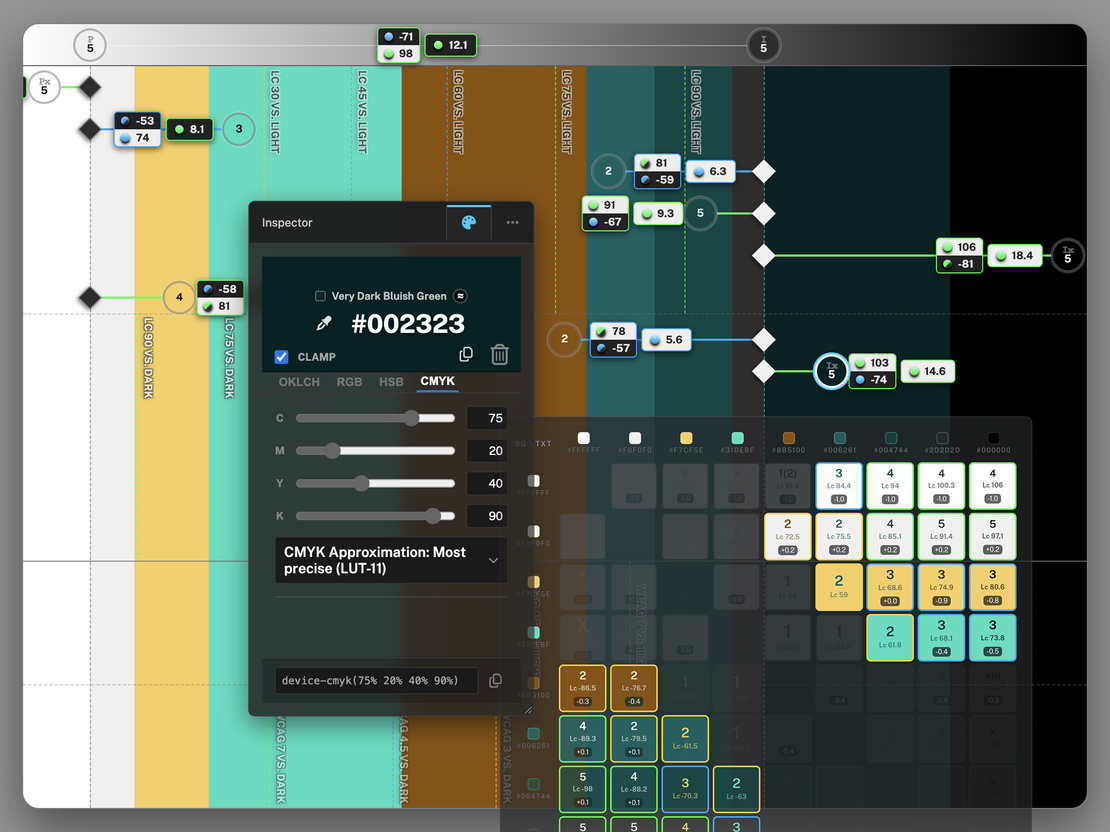1110x832 pixels.
Task: Click the #31DEBF column header swatch
Action: tap(737, 438)
